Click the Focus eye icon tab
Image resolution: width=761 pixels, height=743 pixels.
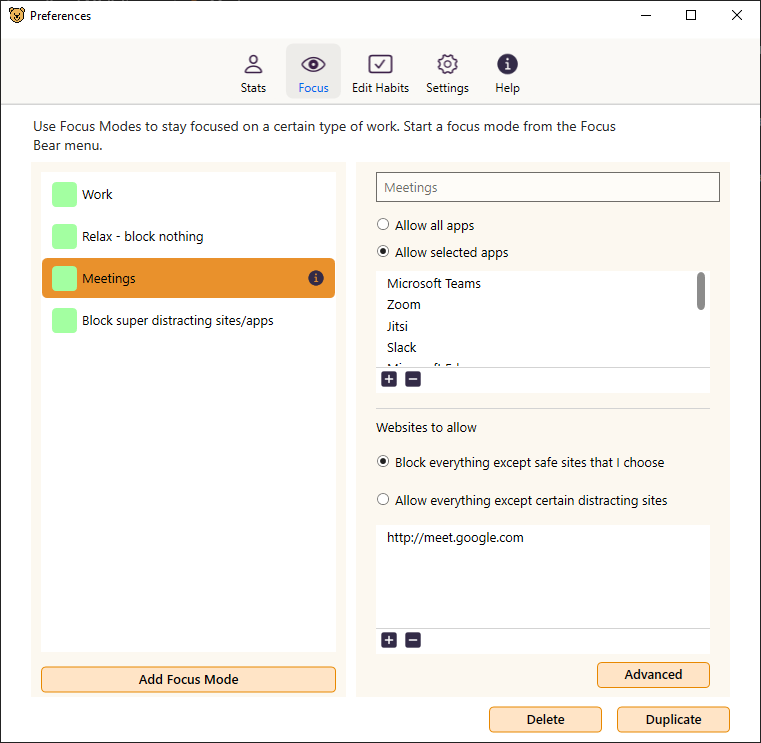pos(313,72)
